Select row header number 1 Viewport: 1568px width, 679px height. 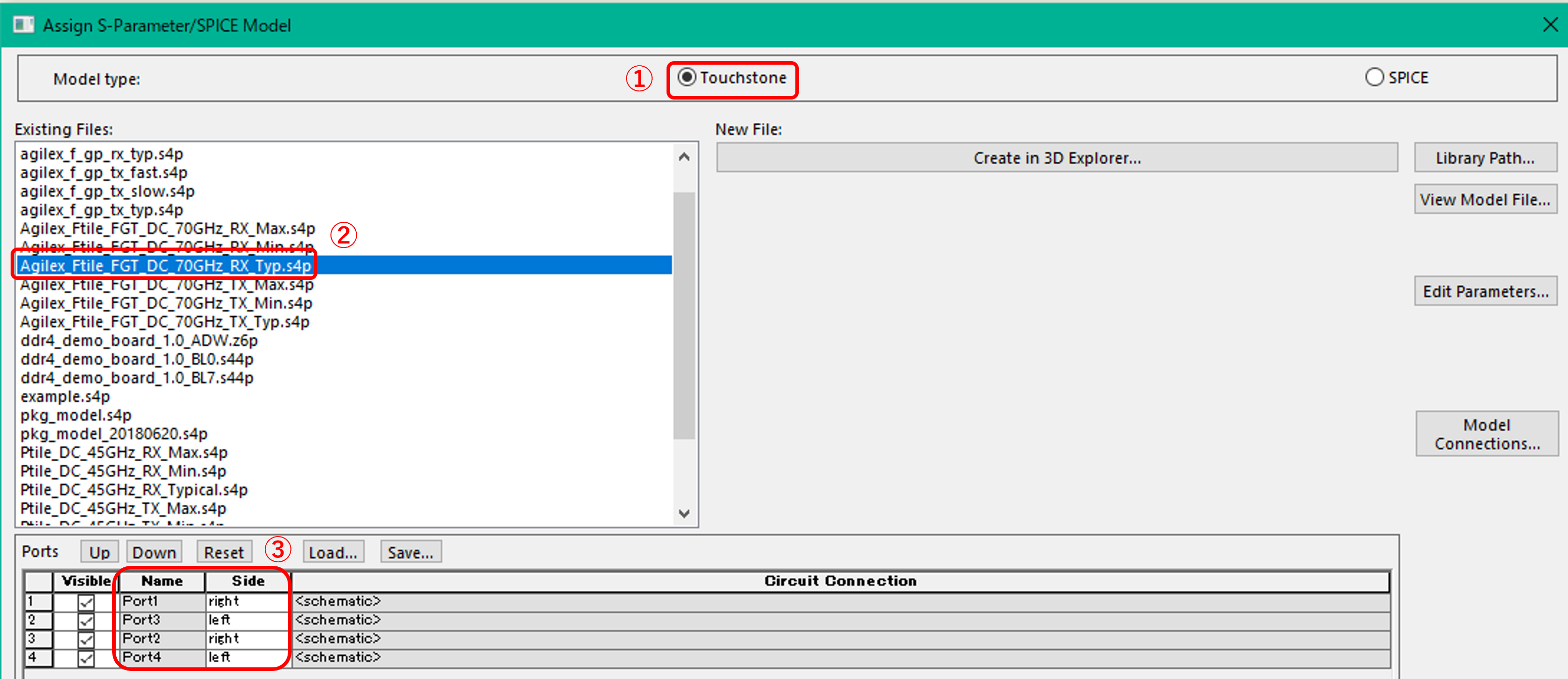click(x=38, y=602)
